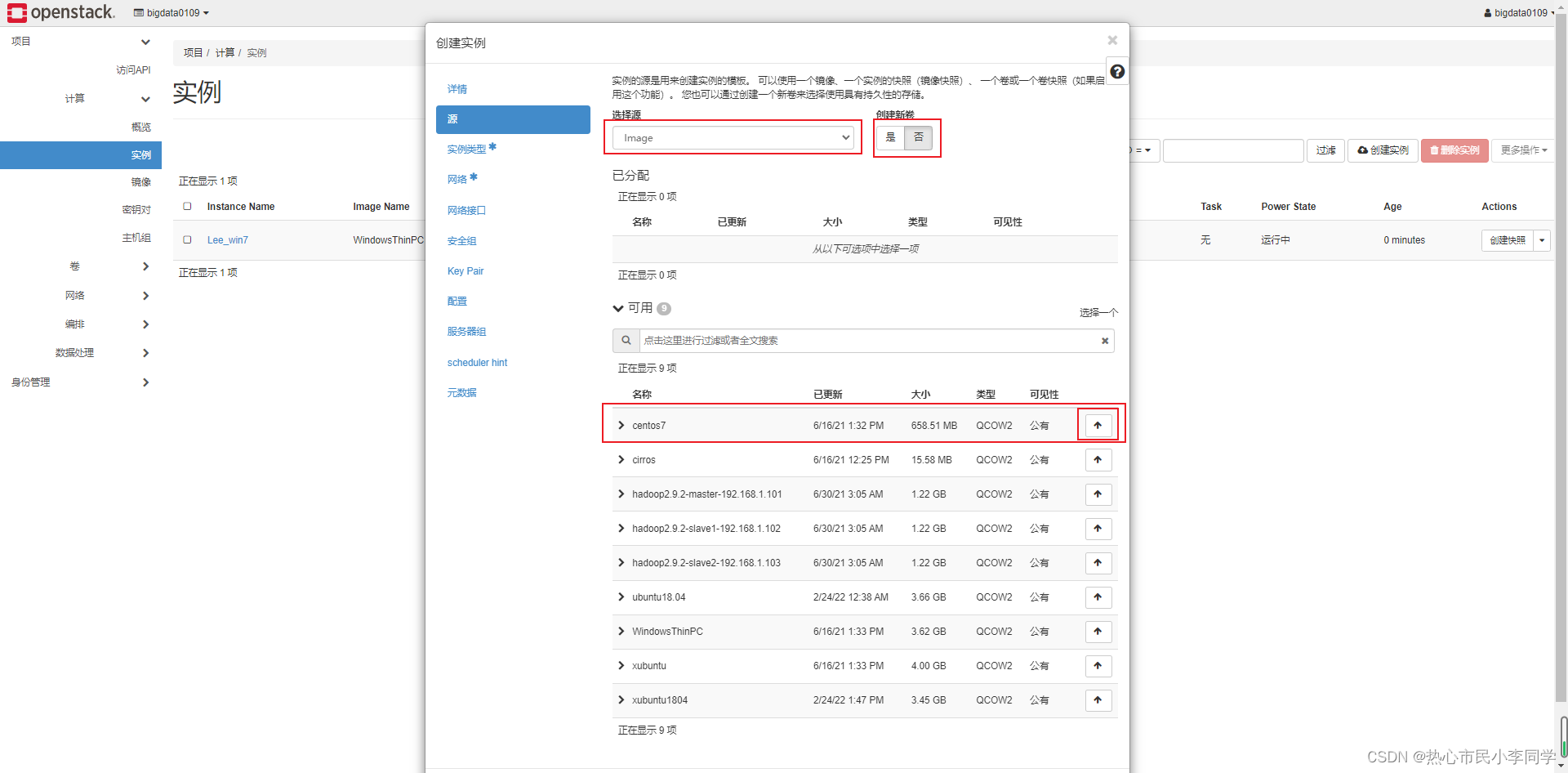1568x773 pixels.
Task: Go to 配置 step
Action: [x=457, y=302]
